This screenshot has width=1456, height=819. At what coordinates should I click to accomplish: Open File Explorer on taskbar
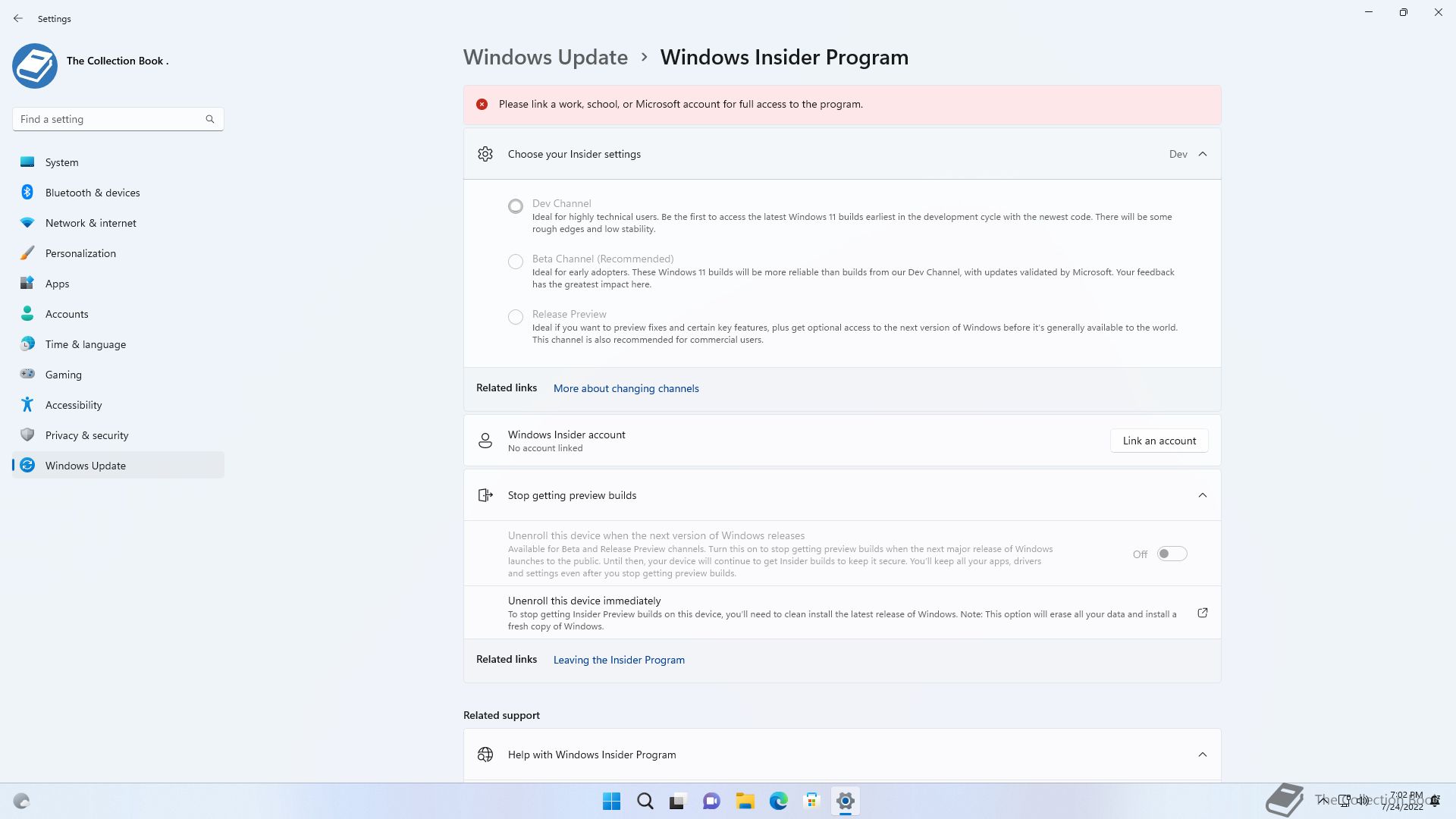pos(745,801)
